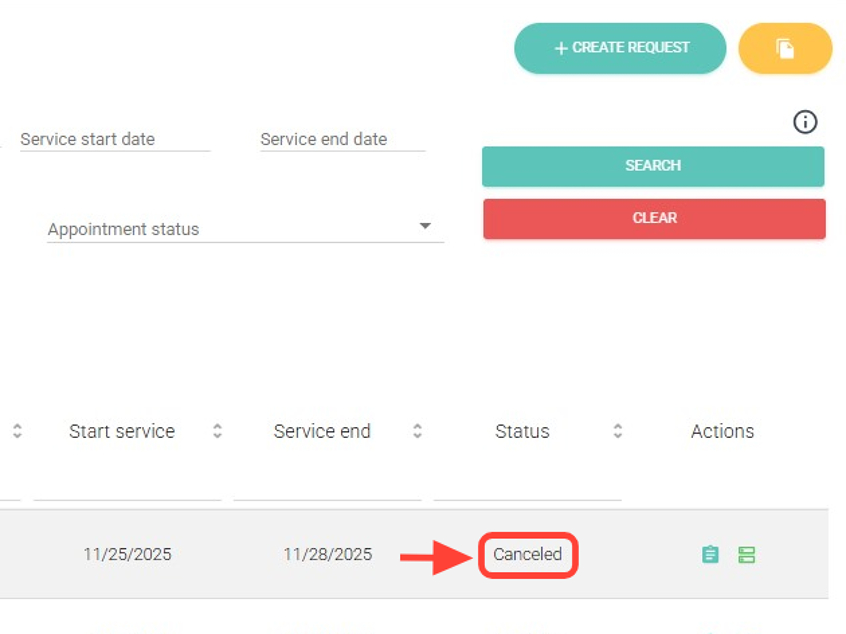
Task: Click filter field under Start service header
Action: [x=127, y=484]
